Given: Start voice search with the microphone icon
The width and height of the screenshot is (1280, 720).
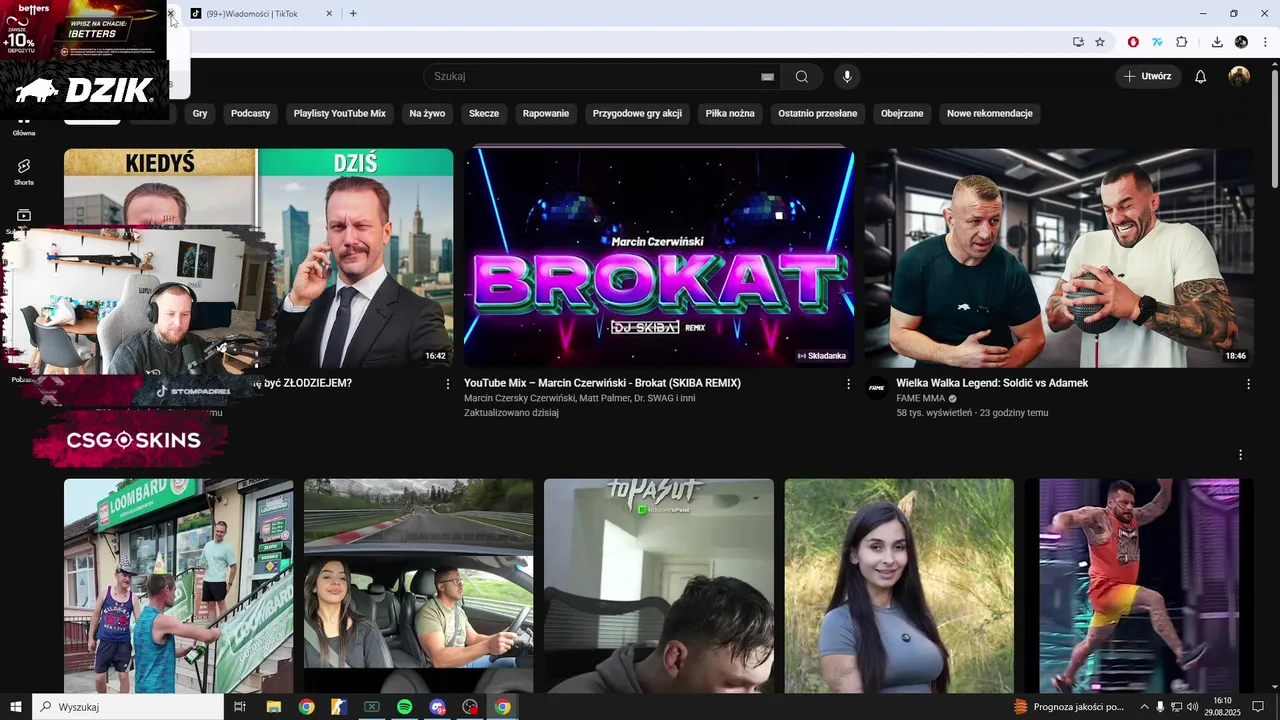Looking at the screenshot, I should tap(847, 76).
